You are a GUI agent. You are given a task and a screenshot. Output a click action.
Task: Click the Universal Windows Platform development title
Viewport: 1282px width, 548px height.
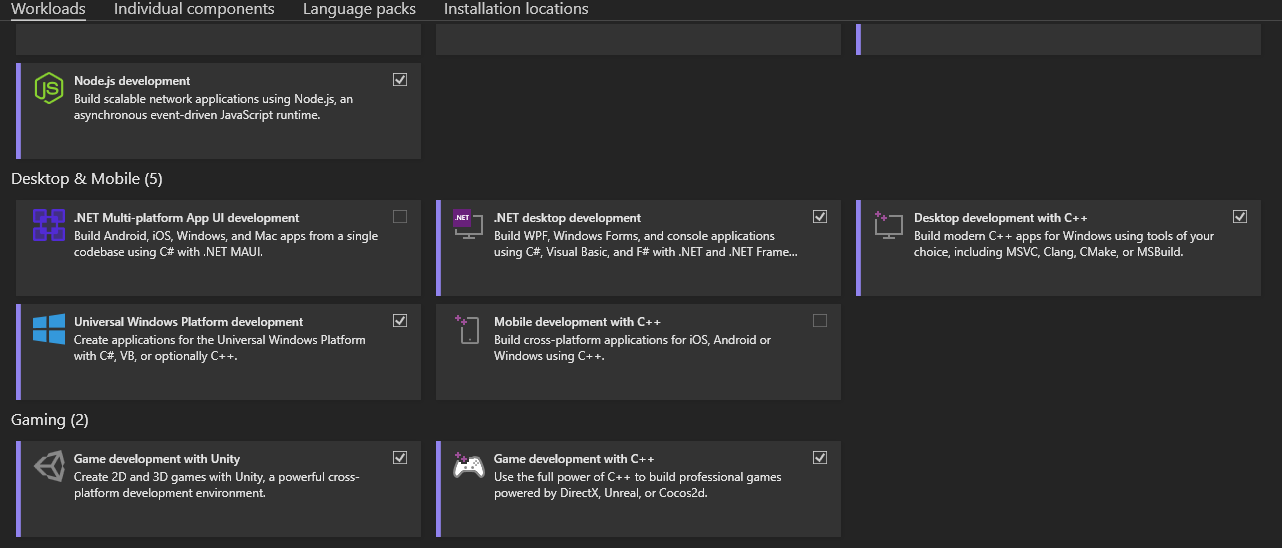click(188, 322)
